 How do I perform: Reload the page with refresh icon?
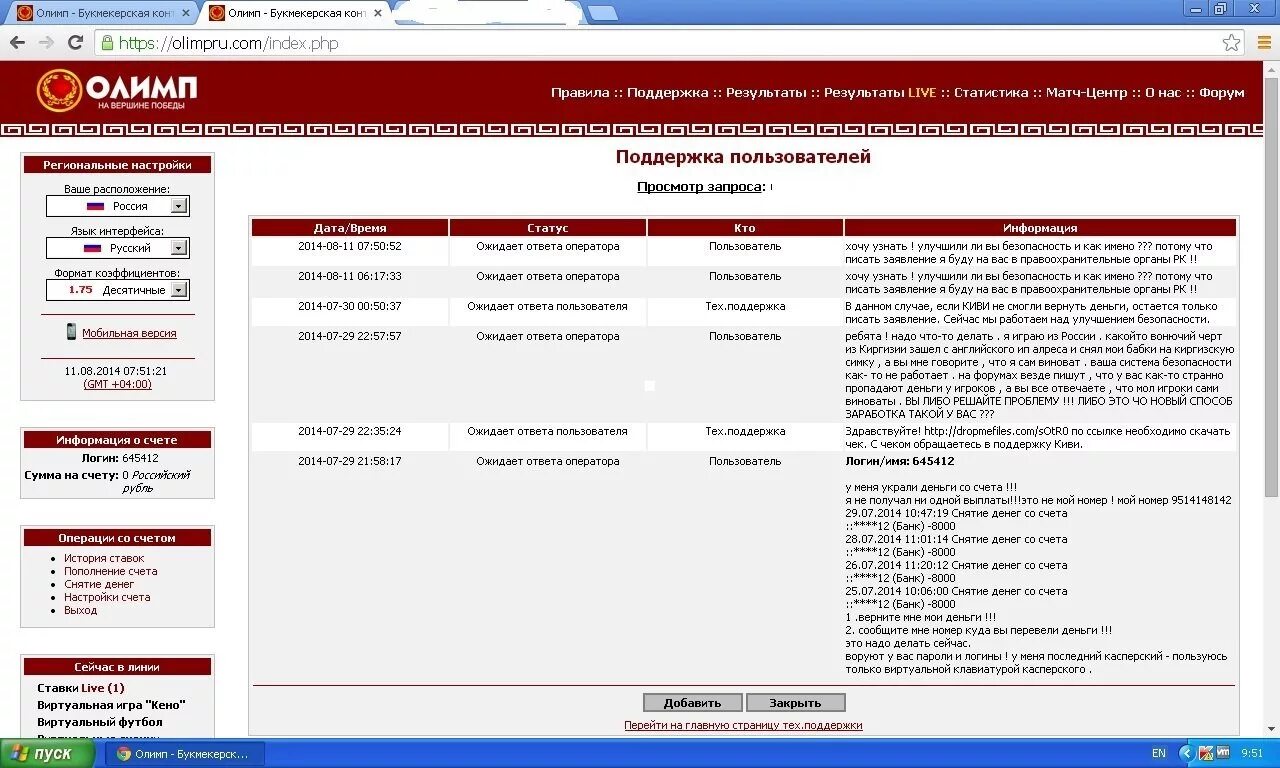point(75,43)
